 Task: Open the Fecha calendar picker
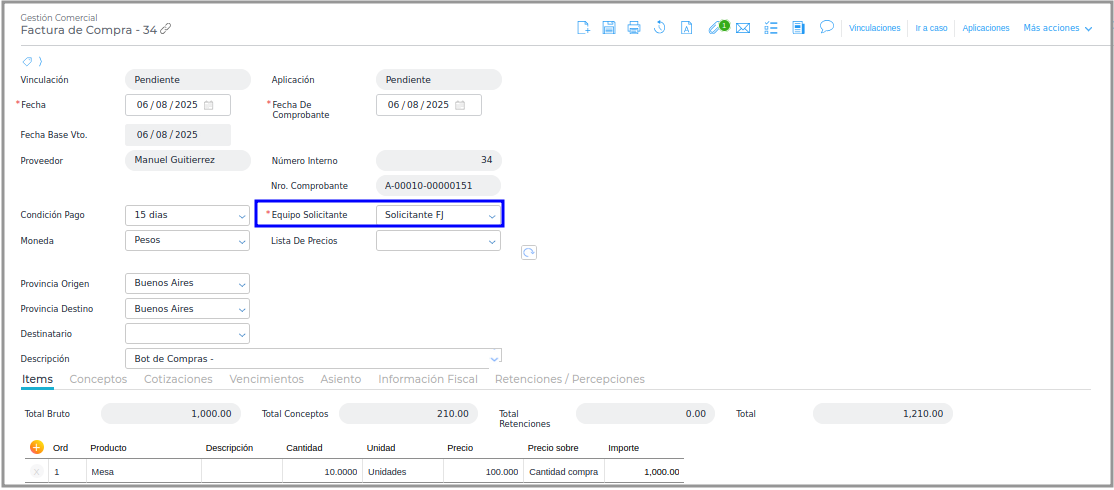tap(209, 105)
